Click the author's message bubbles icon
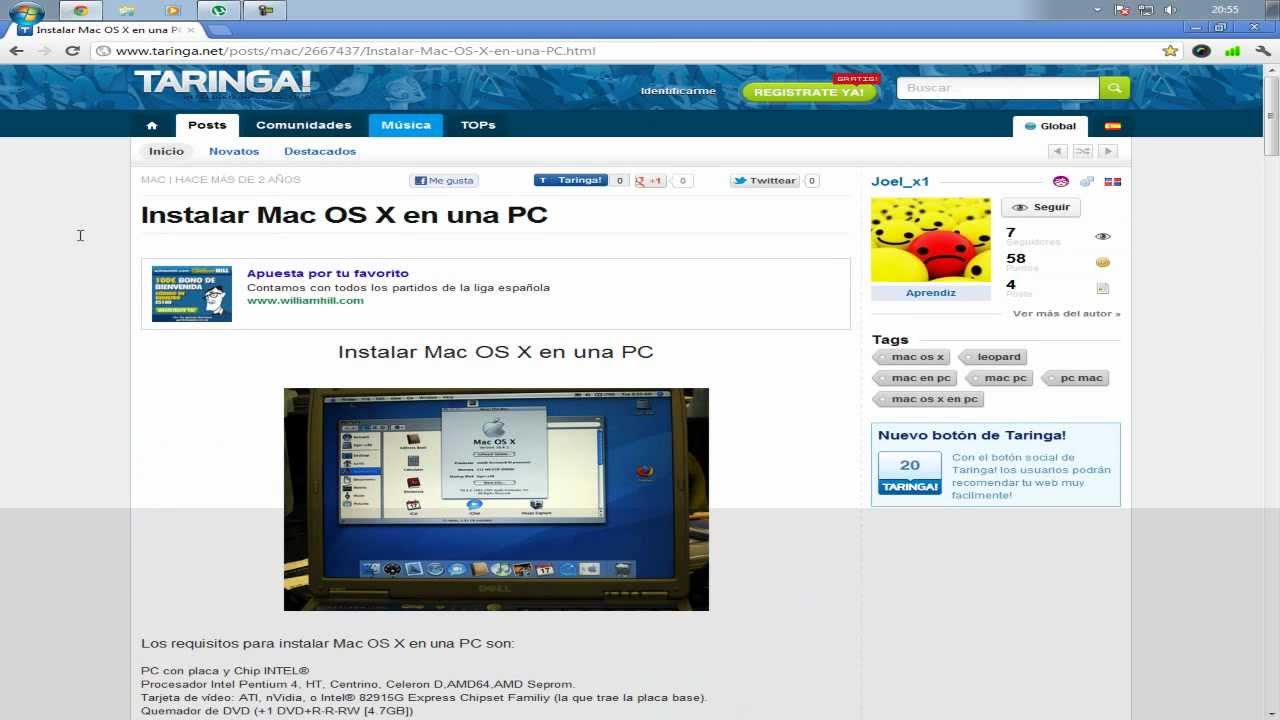The width and height of the screenshot is (1280, 720). click(1087, 182)
